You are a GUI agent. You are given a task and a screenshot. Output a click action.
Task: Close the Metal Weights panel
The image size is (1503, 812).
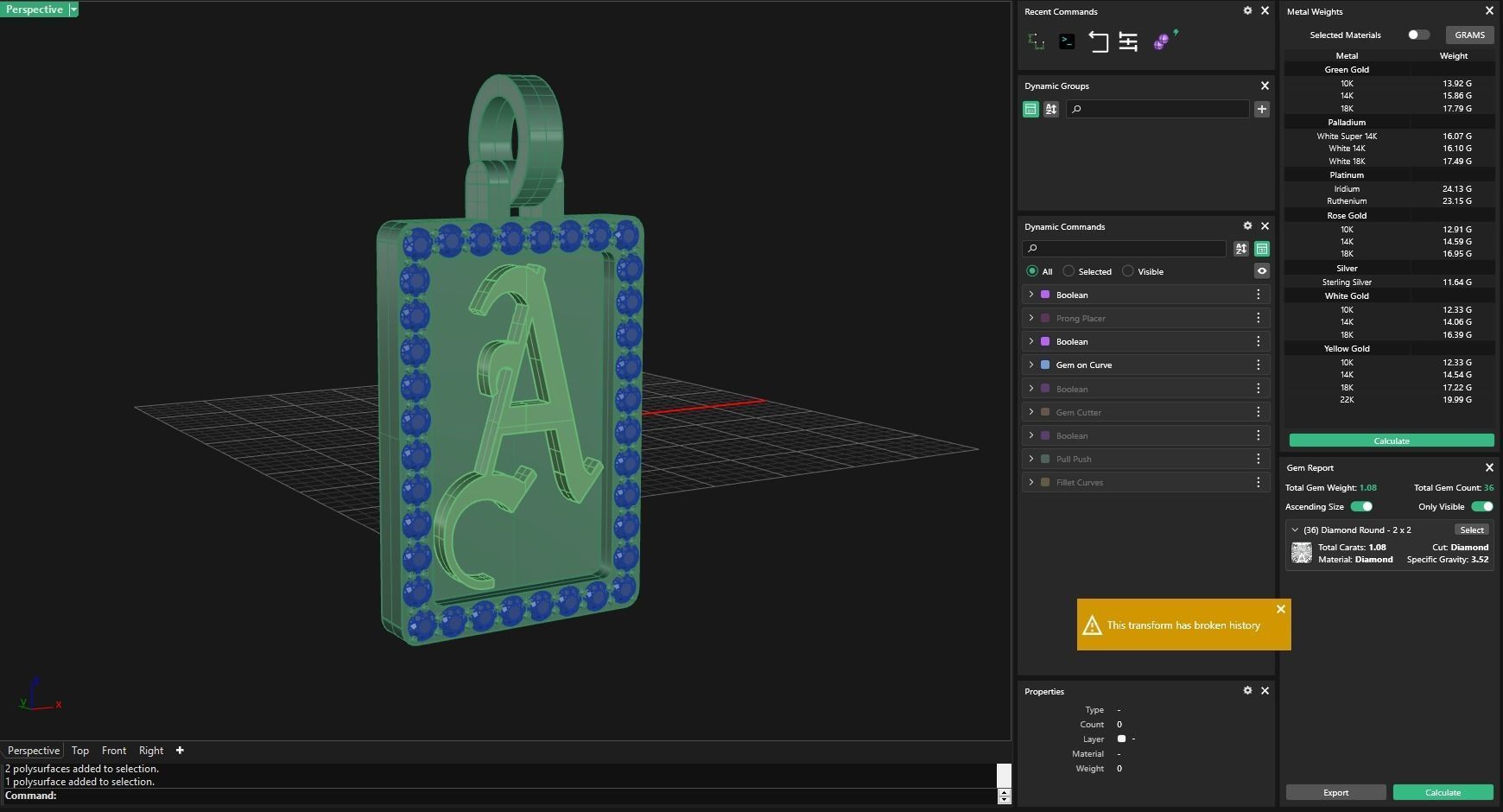tap(1489, 11)
